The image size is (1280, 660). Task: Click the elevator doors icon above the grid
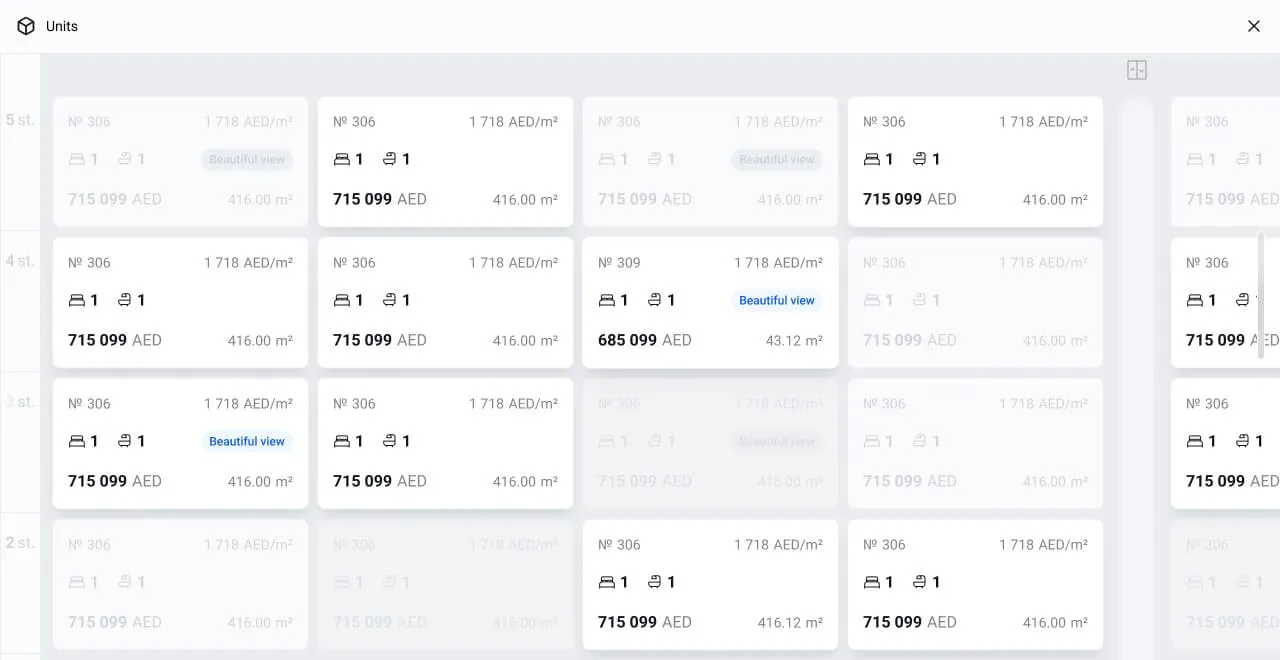[x=1136, y=70]
